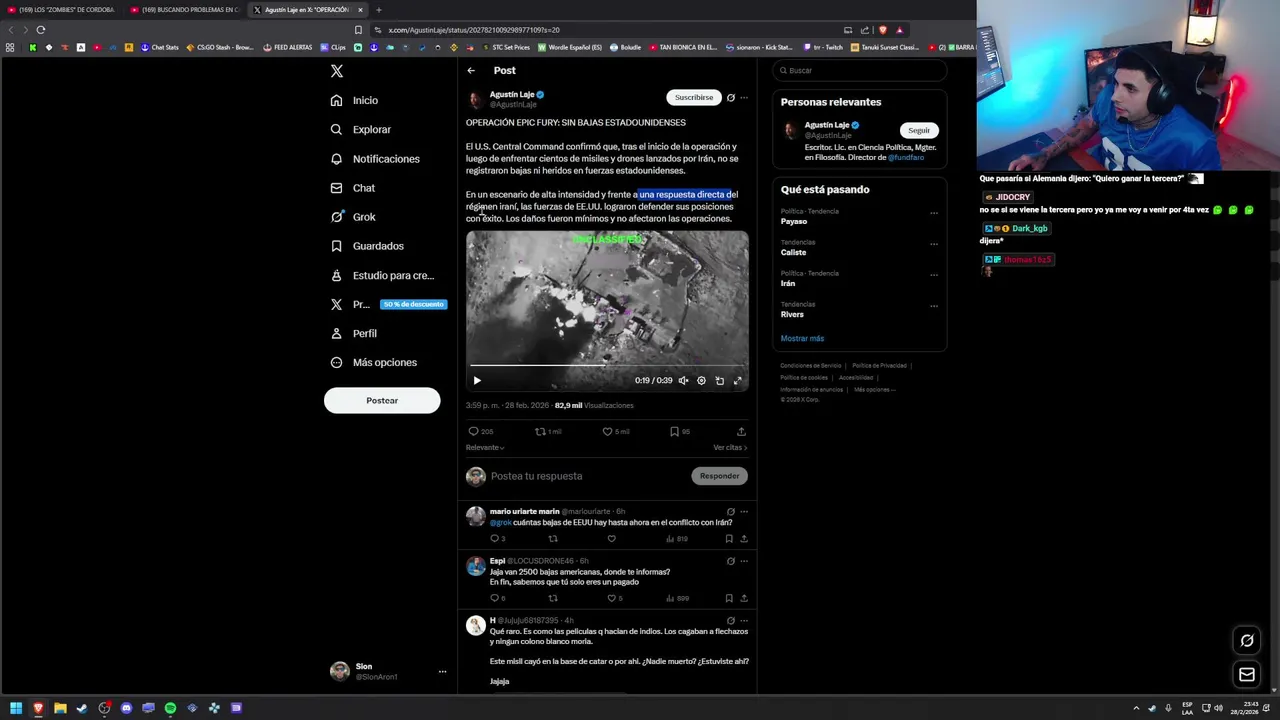Play the post video
Screen dimensions: 1280x720
coord(477,380)
